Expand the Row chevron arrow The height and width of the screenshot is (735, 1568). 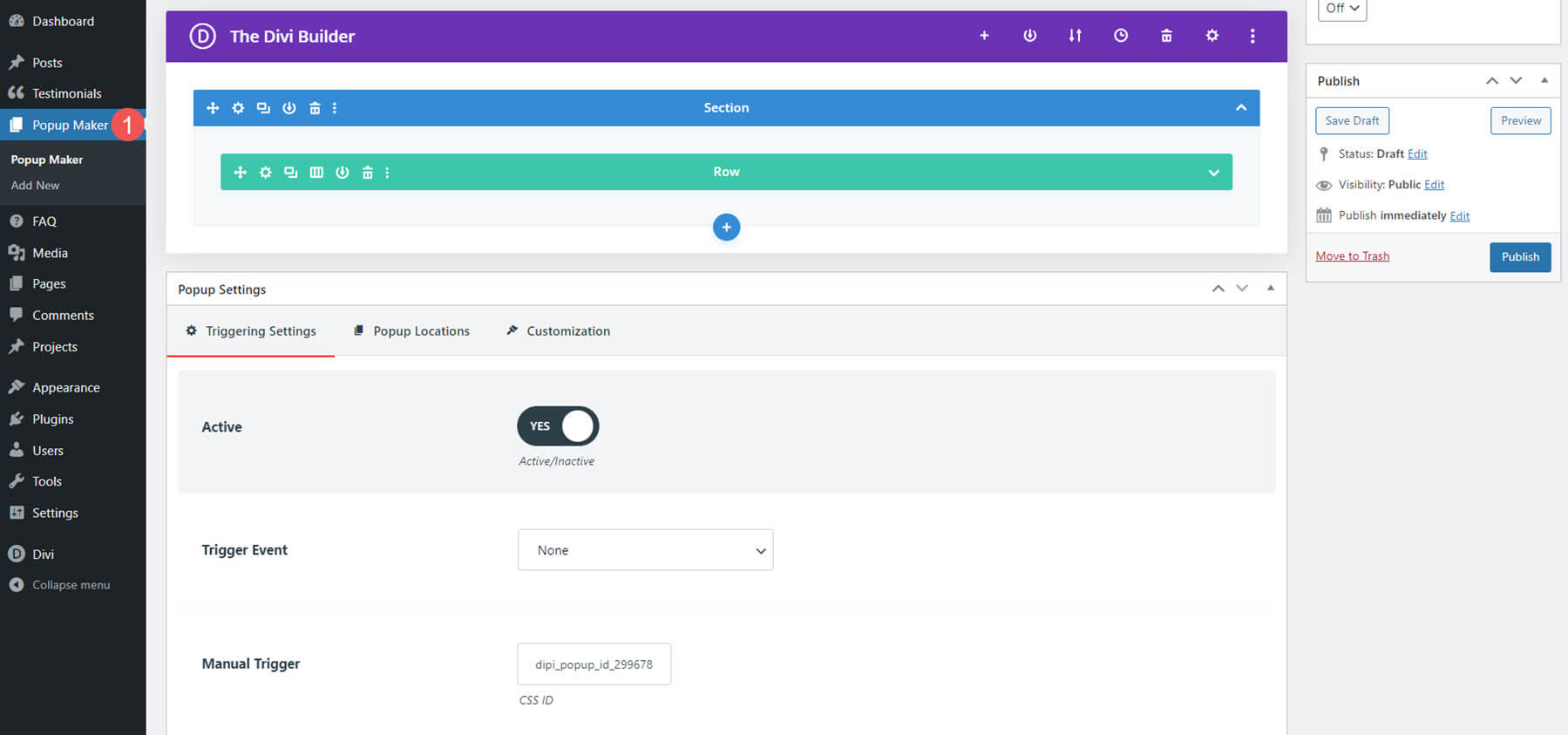pos(1213,173)
